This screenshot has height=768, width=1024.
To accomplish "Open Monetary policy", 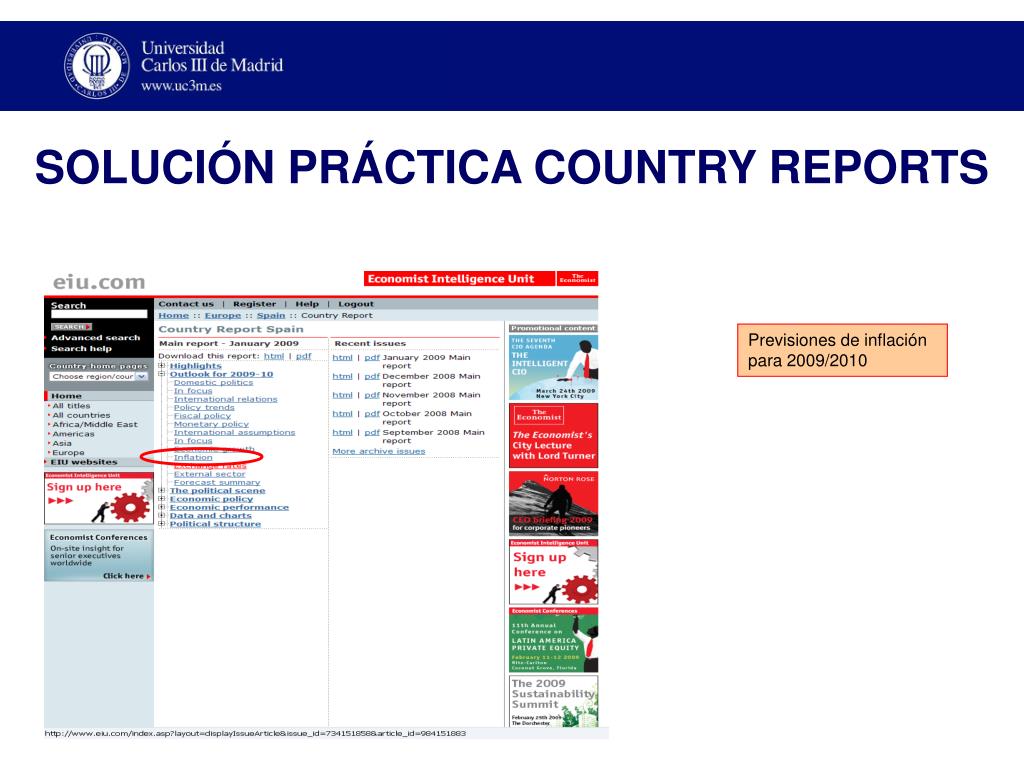I will pyautogui.click(x=211, y=424).
